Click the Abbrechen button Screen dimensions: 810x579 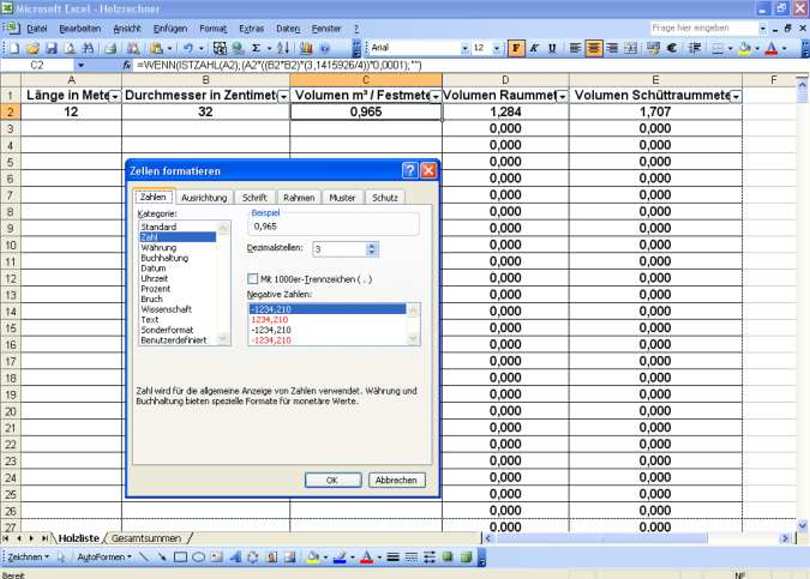tap(396, 480)
